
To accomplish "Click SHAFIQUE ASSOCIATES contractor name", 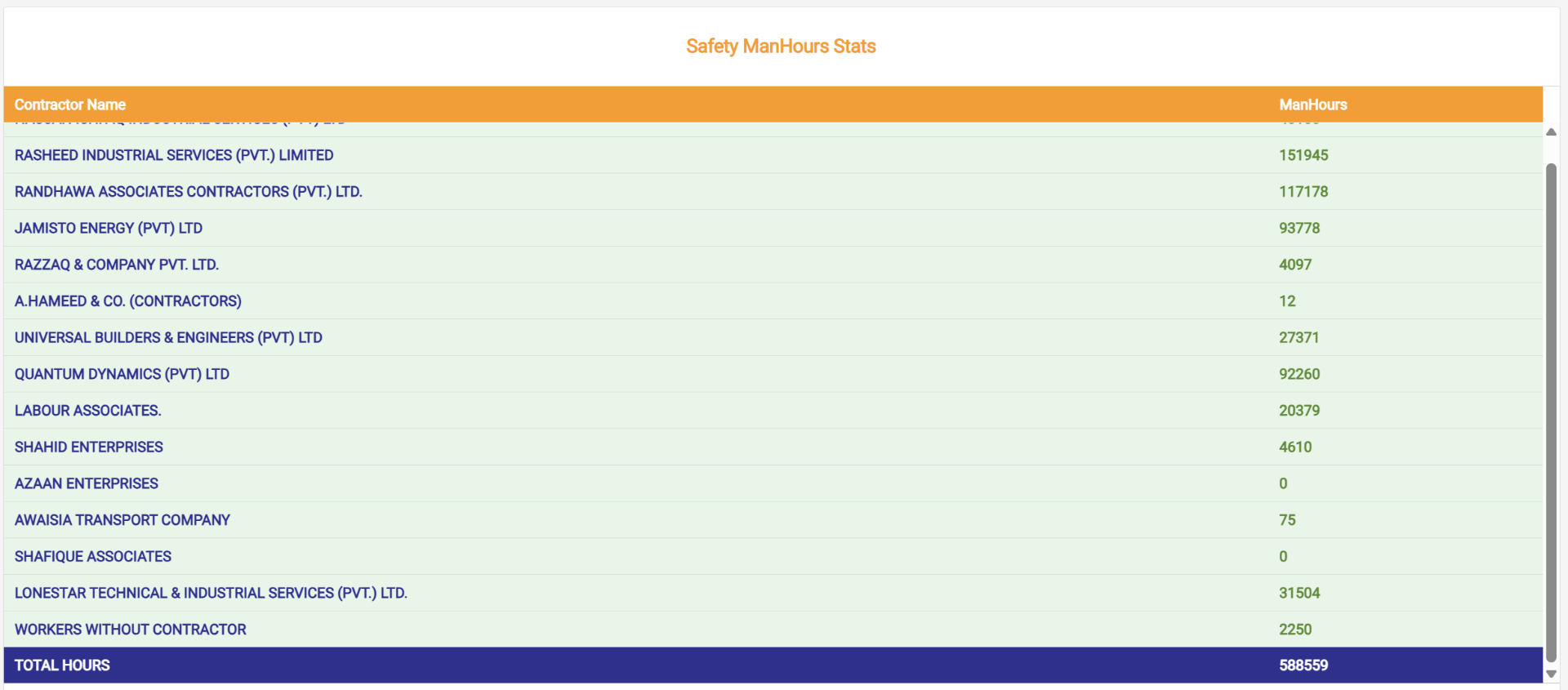I will pyautogui.click(x=92, y=556).
